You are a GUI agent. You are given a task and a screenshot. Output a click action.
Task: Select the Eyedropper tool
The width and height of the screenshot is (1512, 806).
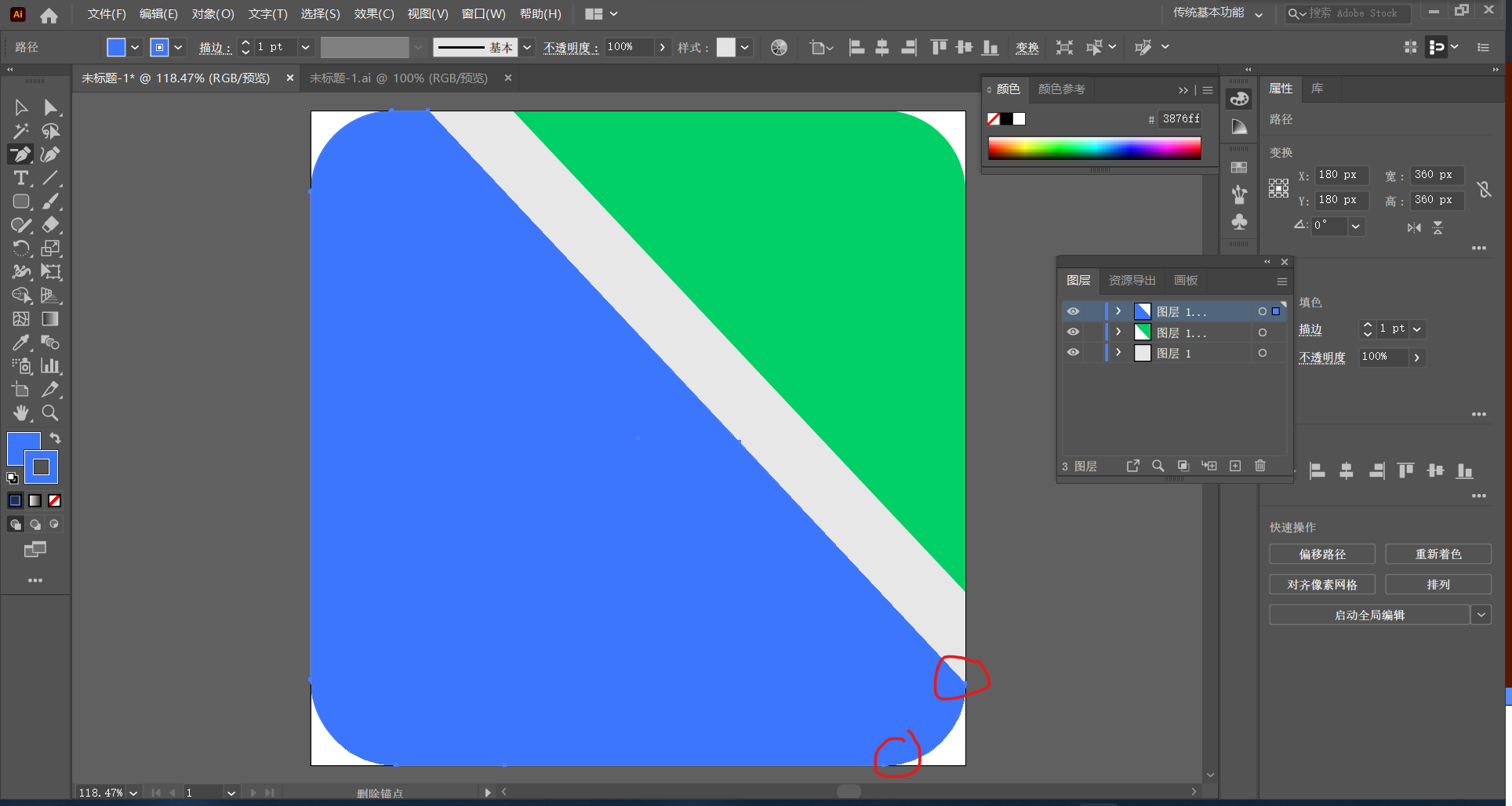tap(21, 343)
